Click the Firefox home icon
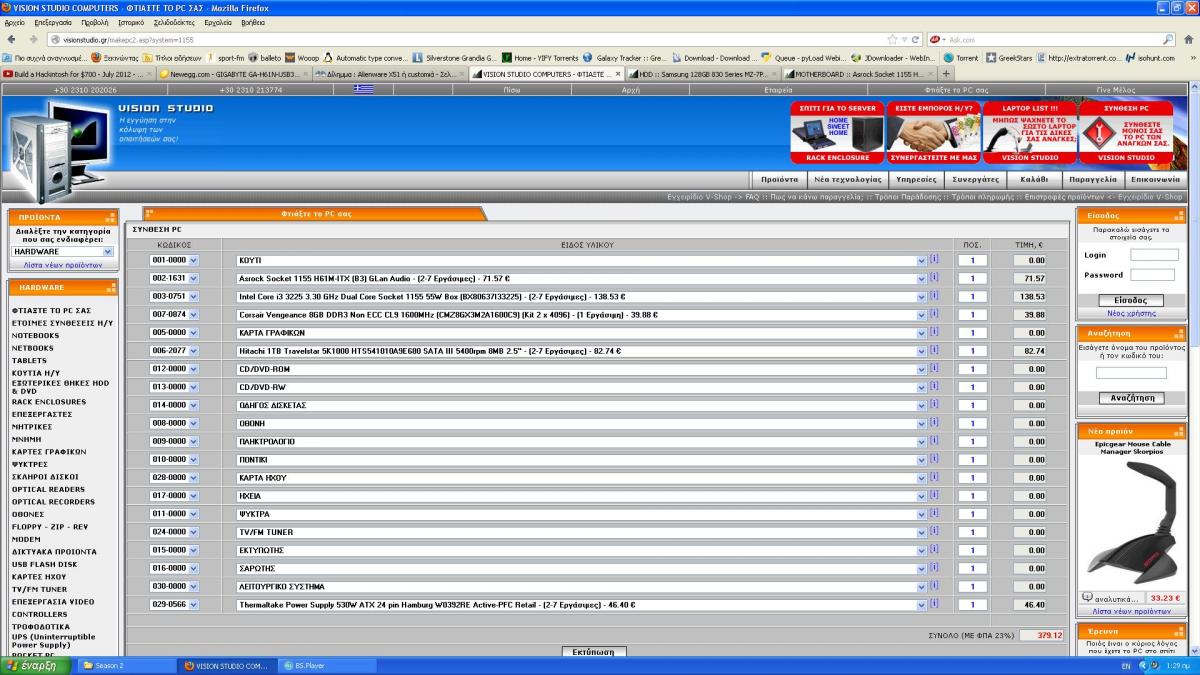This screenshot has width=1200, height=675. point(1189,39)
